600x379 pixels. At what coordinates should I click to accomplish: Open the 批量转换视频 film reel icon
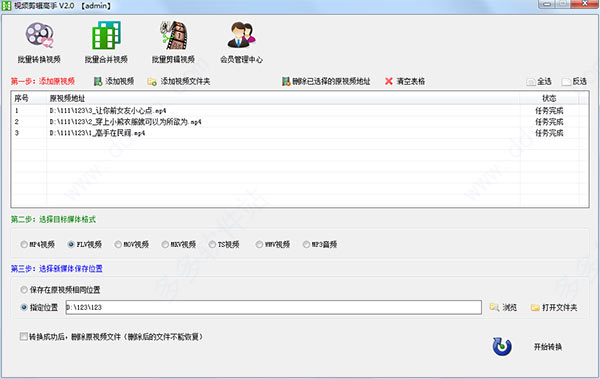(x=39, y=35)
